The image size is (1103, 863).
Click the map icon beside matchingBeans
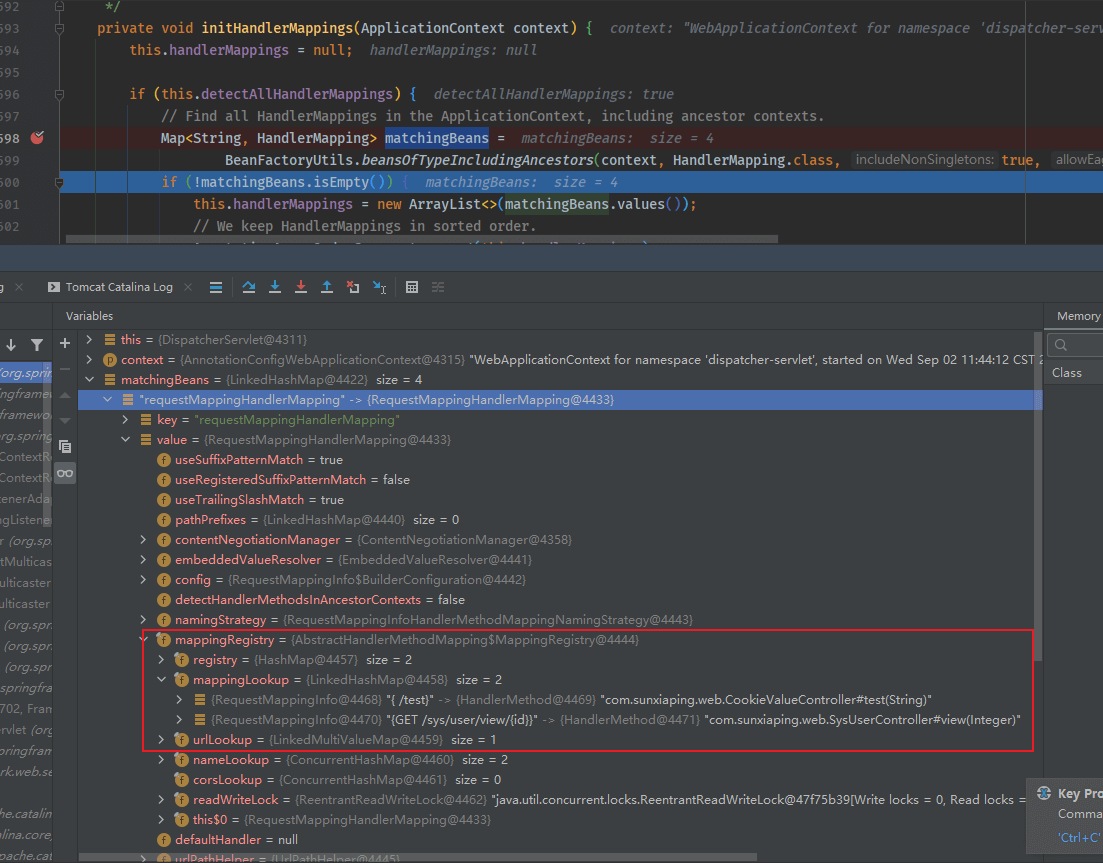[x=110, y=380]
